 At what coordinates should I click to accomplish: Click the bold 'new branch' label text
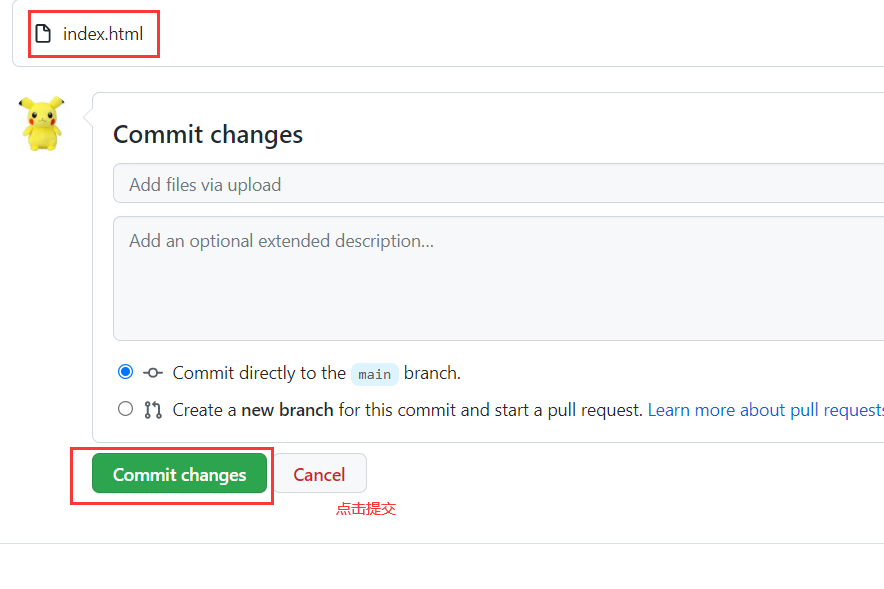pos(287,410)
